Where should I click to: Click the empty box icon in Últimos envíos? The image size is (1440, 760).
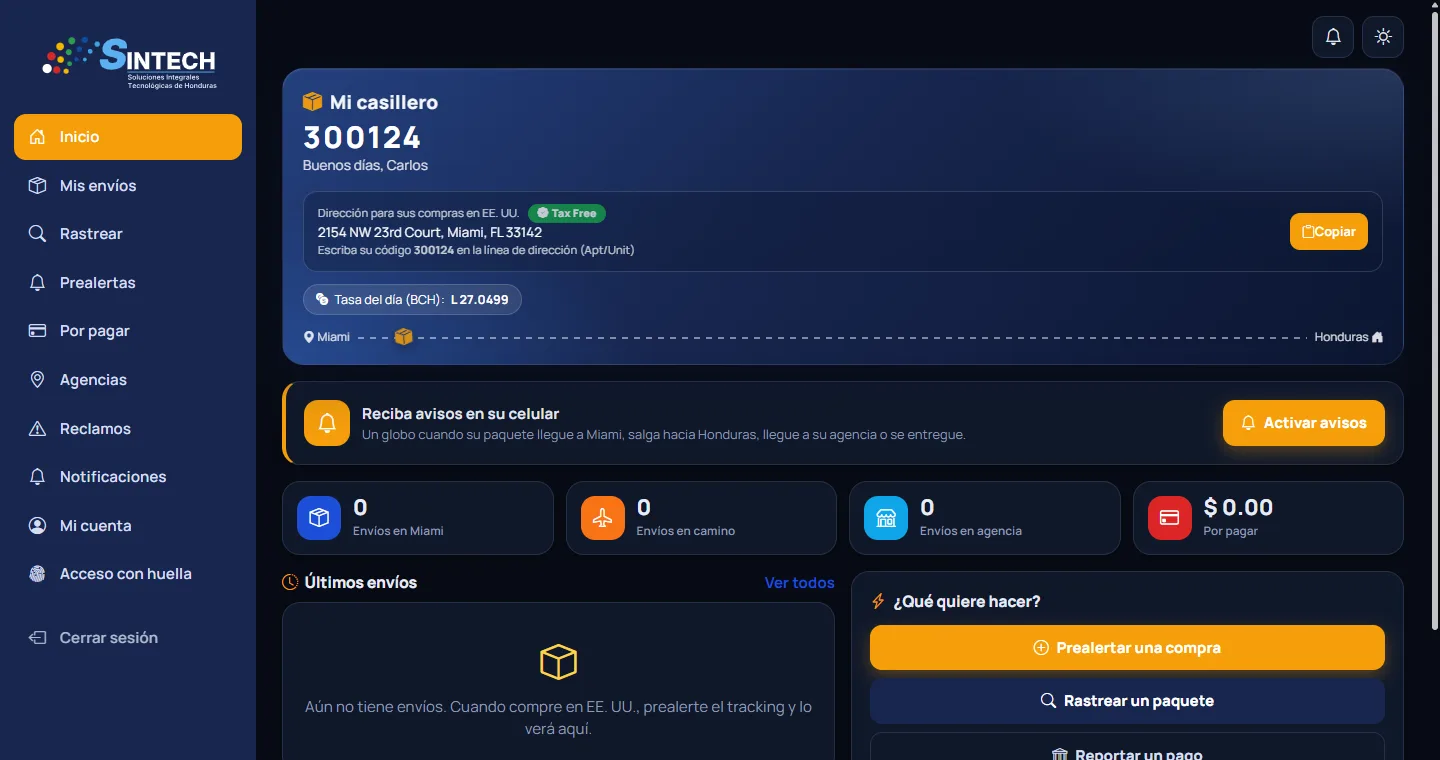[558, 662]
